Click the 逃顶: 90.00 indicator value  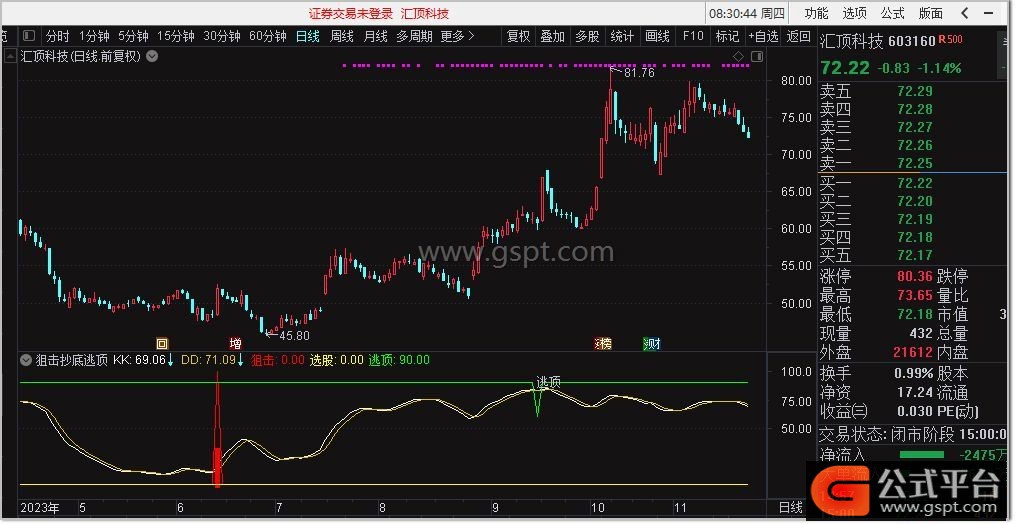pyautogui.click(x=399, y=360)
